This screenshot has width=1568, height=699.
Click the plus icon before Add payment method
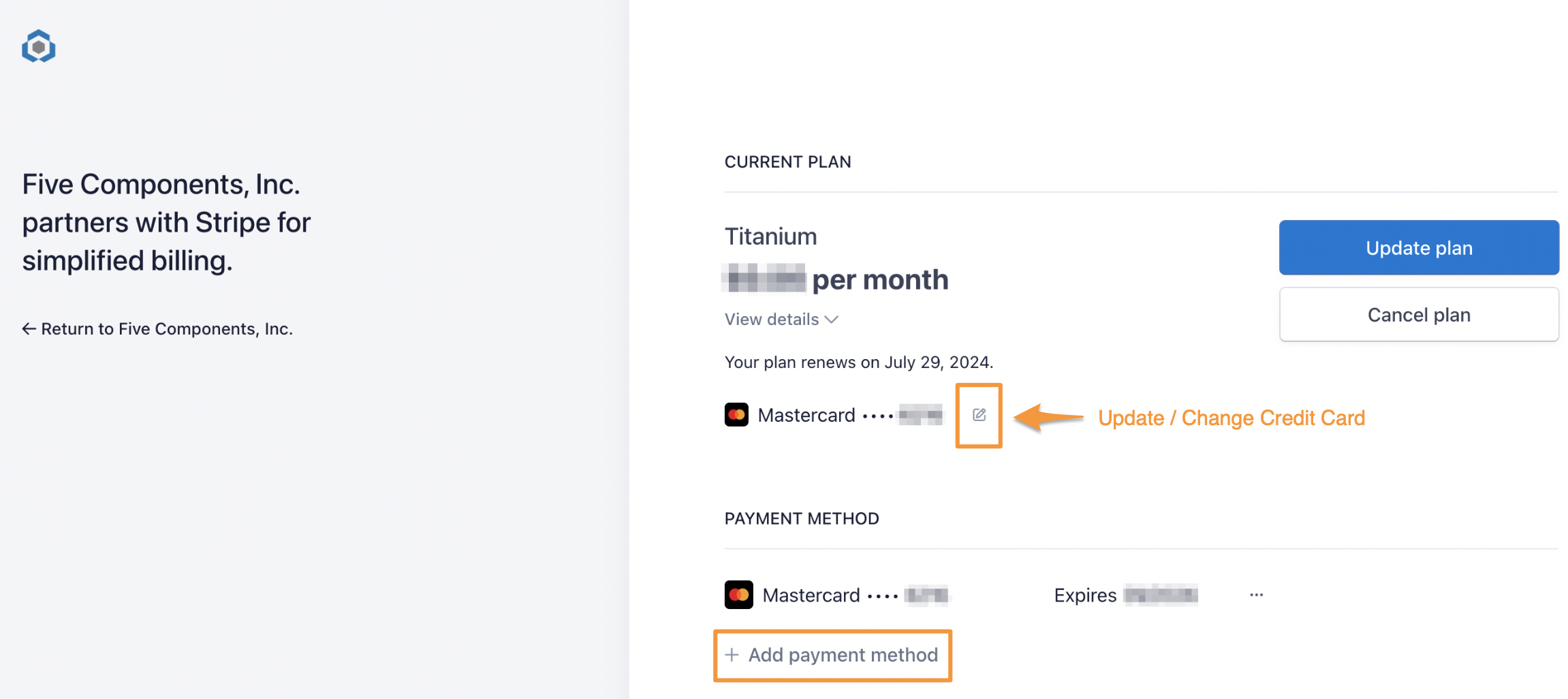(x=732, y=655)
